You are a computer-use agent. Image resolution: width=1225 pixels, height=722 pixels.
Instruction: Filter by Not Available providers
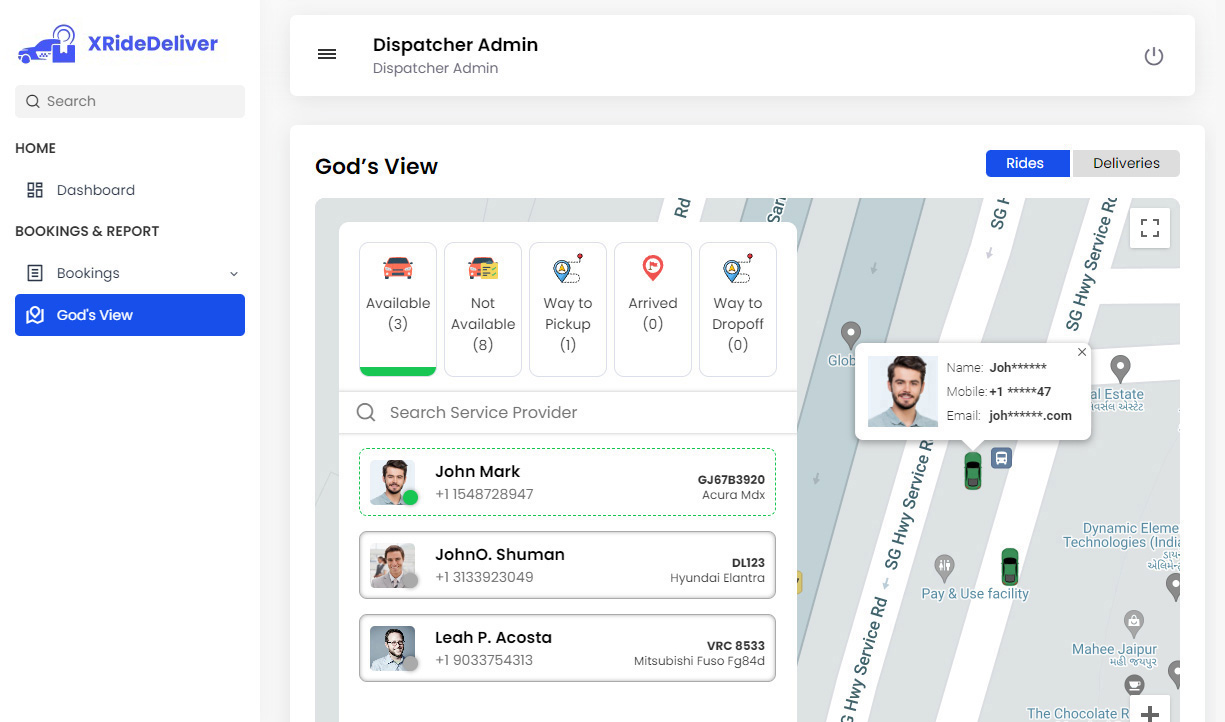click(483, 308)
